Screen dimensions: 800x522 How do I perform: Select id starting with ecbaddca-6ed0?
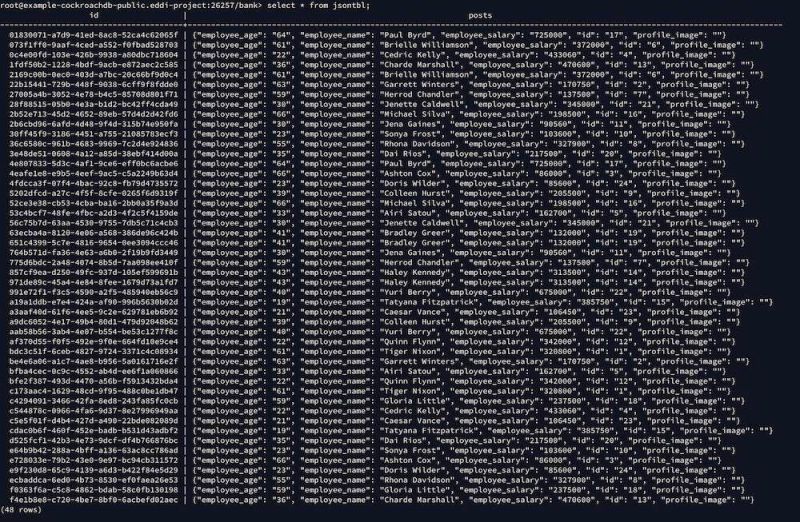tap(93, 480)
